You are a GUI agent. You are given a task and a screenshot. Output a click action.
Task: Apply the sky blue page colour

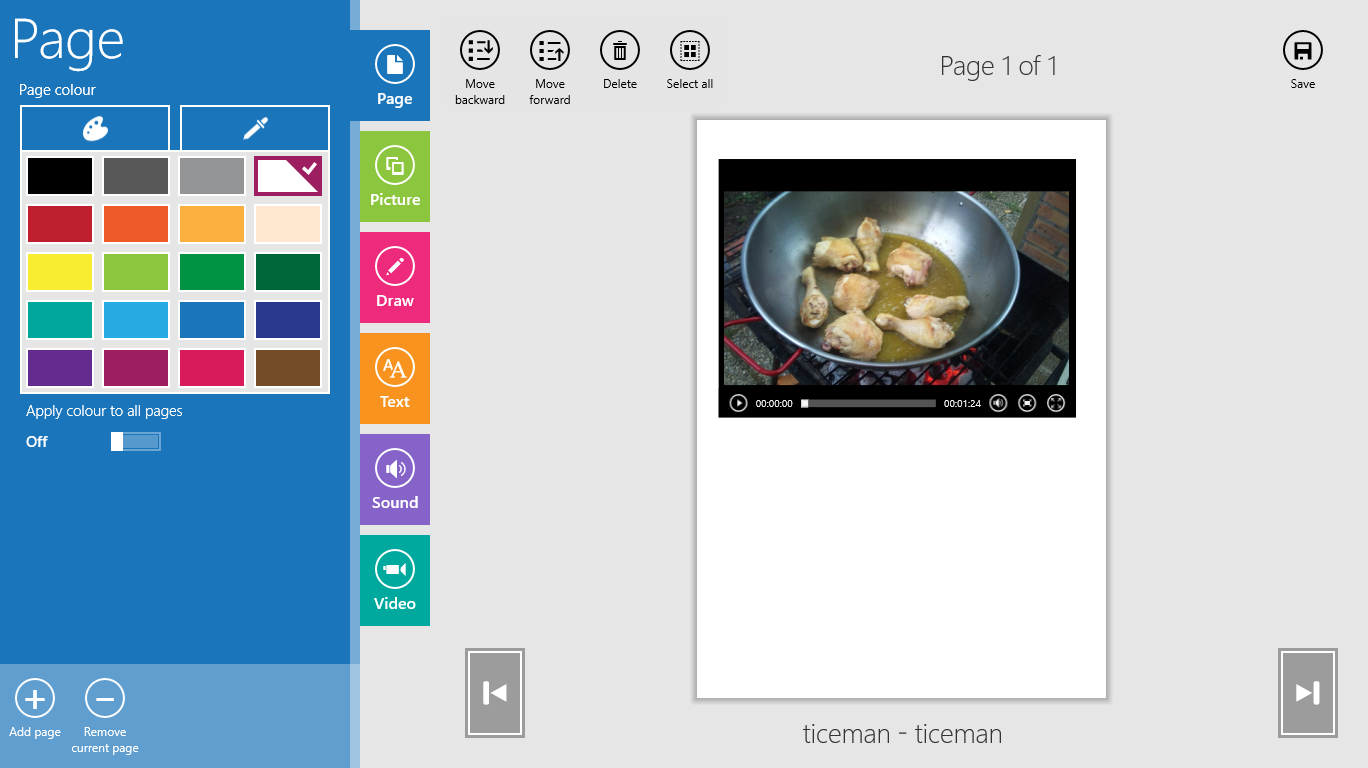click(x=136, y=320)
